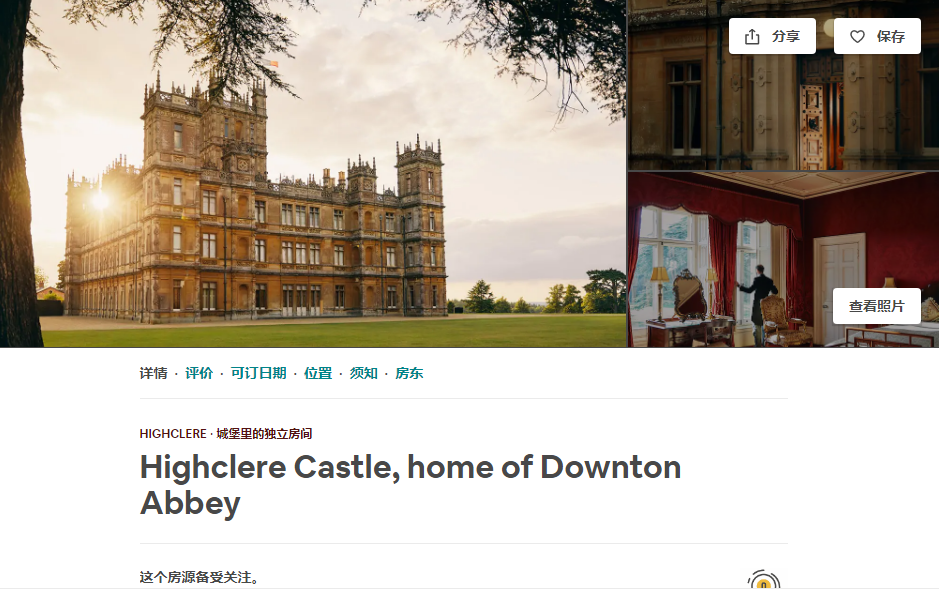Open main Highclere Castle exterior photo
The image size is (939, 600).
tap(313, 174)
